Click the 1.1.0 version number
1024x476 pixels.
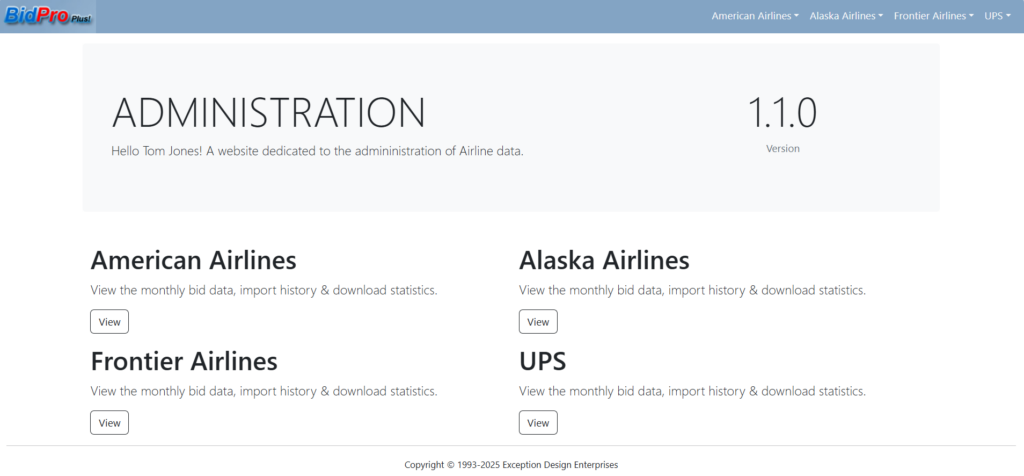[x=782, y=112]
